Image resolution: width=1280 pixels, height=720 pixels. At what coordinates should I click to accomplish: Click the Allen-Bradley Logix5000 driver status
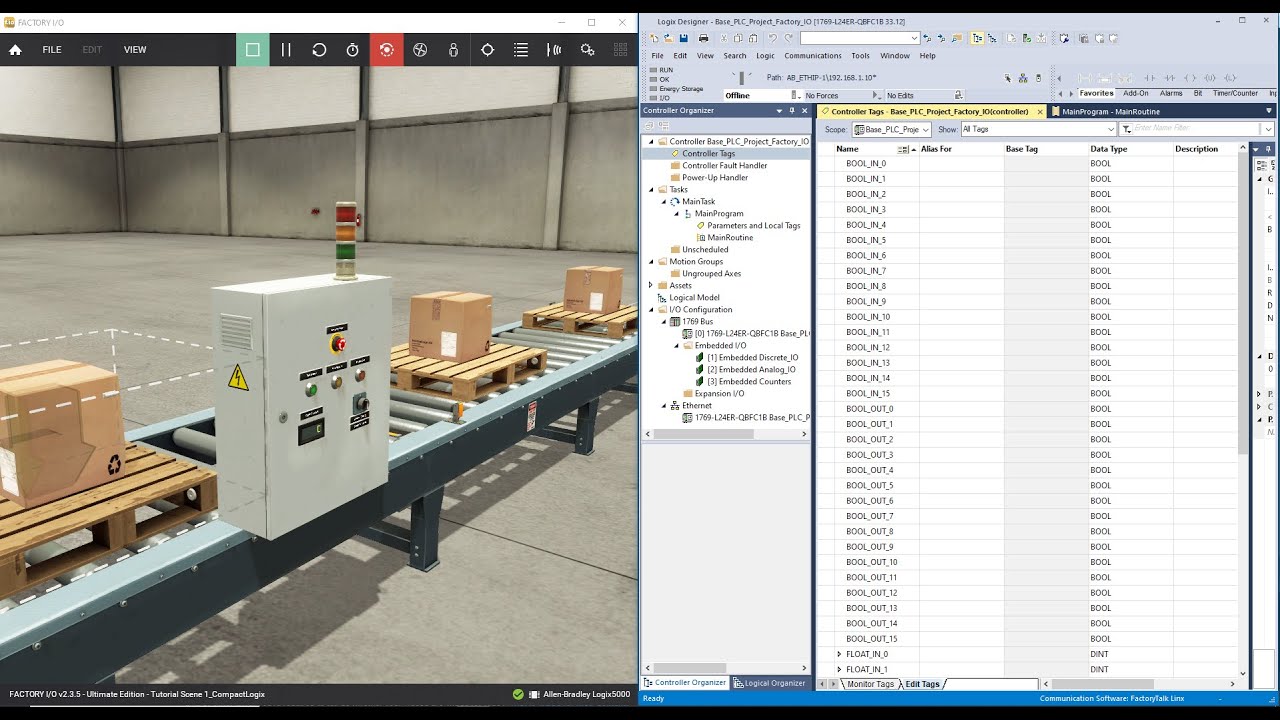coord(571,694)
